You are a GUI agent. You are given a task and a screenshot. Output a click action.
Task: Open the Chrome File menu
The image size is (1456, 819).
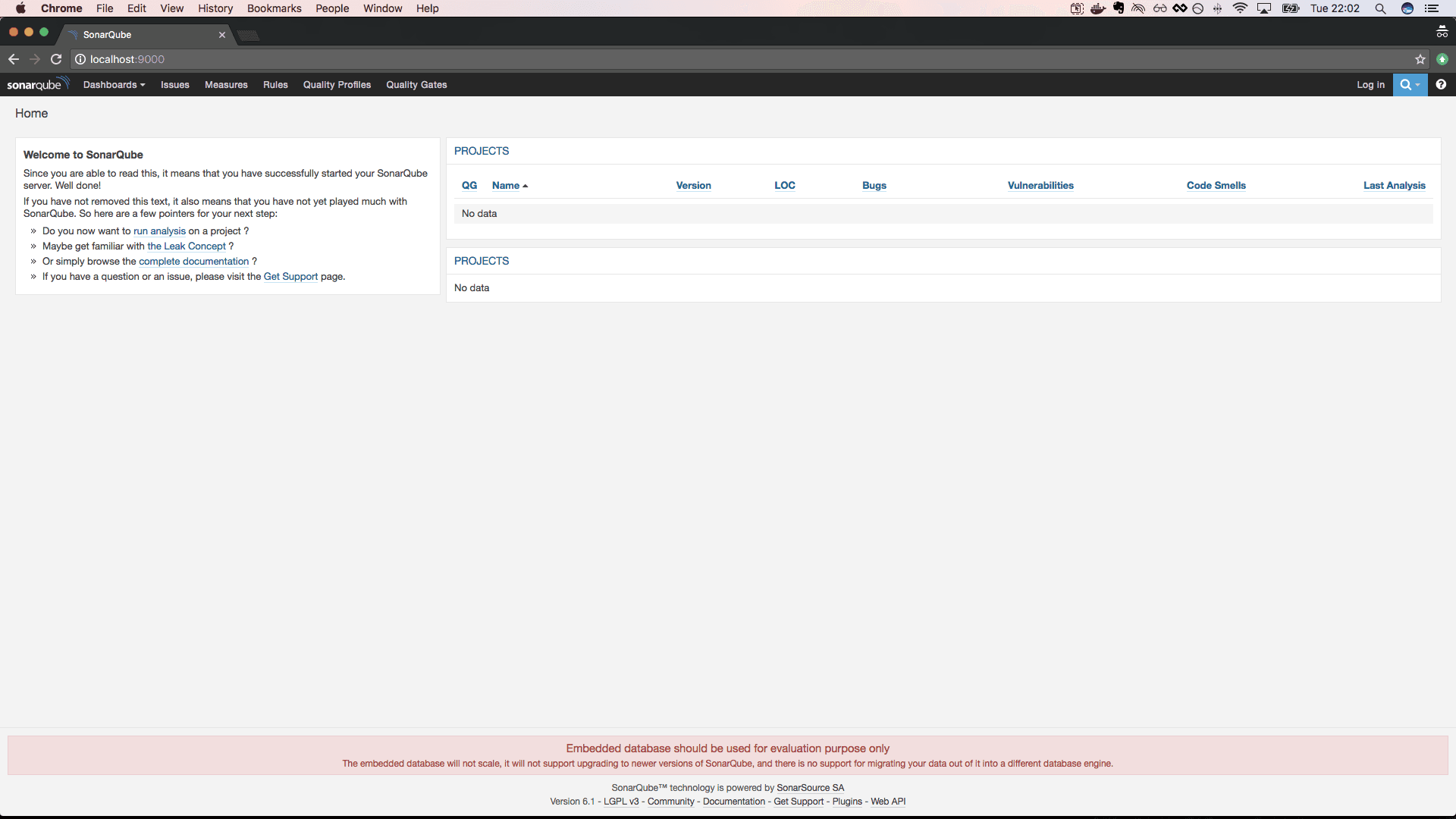coord(105,8)
